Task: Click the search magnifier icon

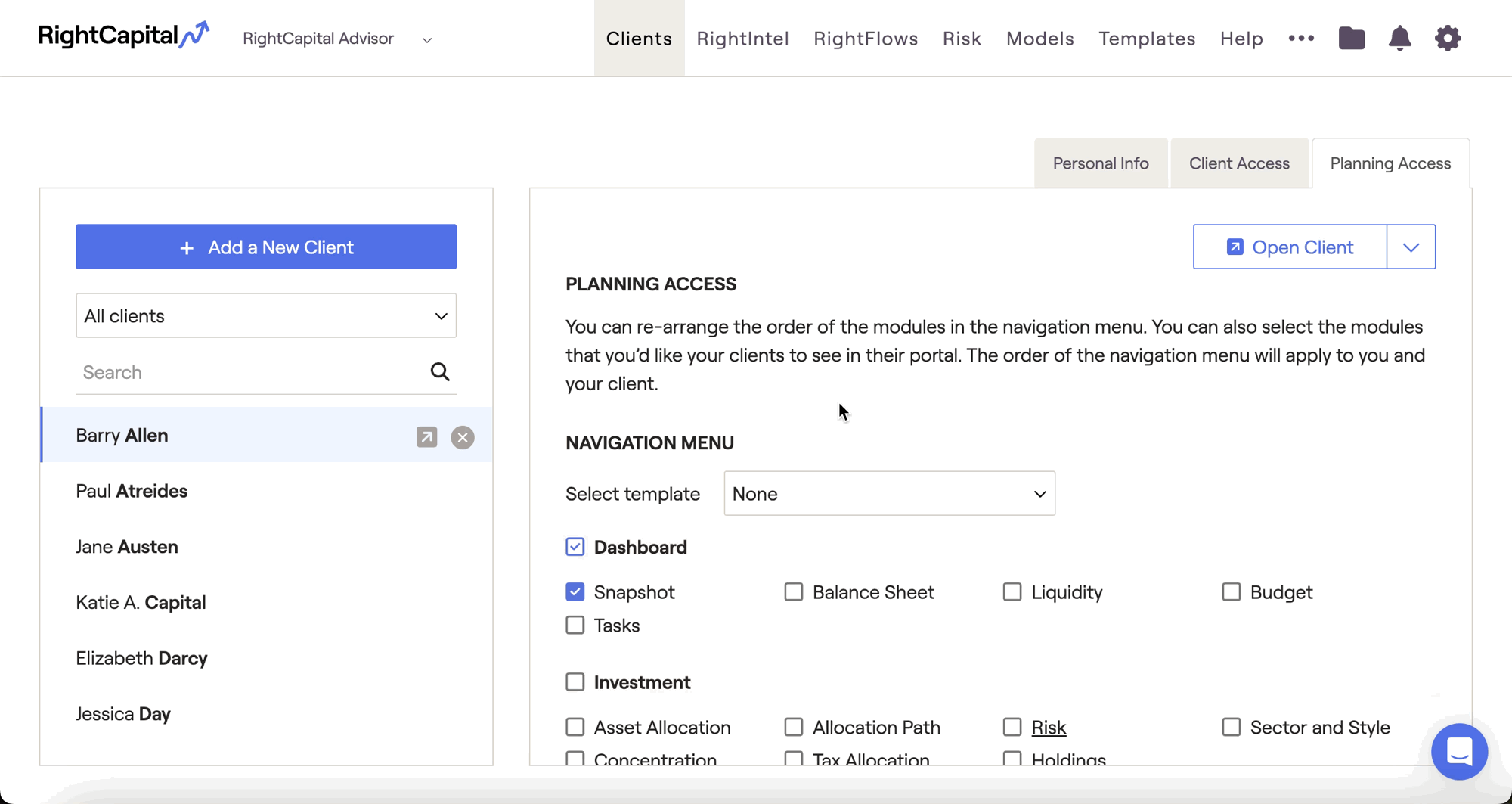Action: point(440,371)
